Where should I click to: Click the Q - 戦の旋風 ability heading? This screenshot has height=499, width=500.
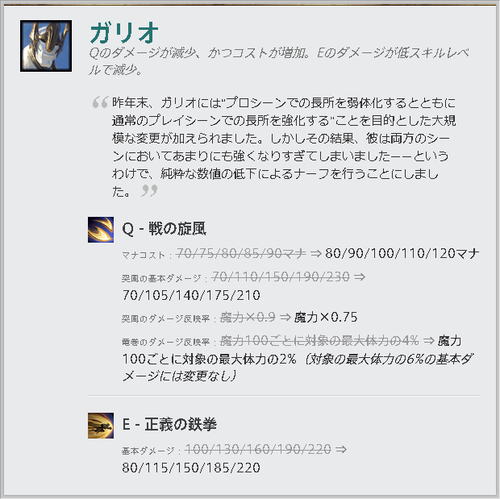coord(164,229)
